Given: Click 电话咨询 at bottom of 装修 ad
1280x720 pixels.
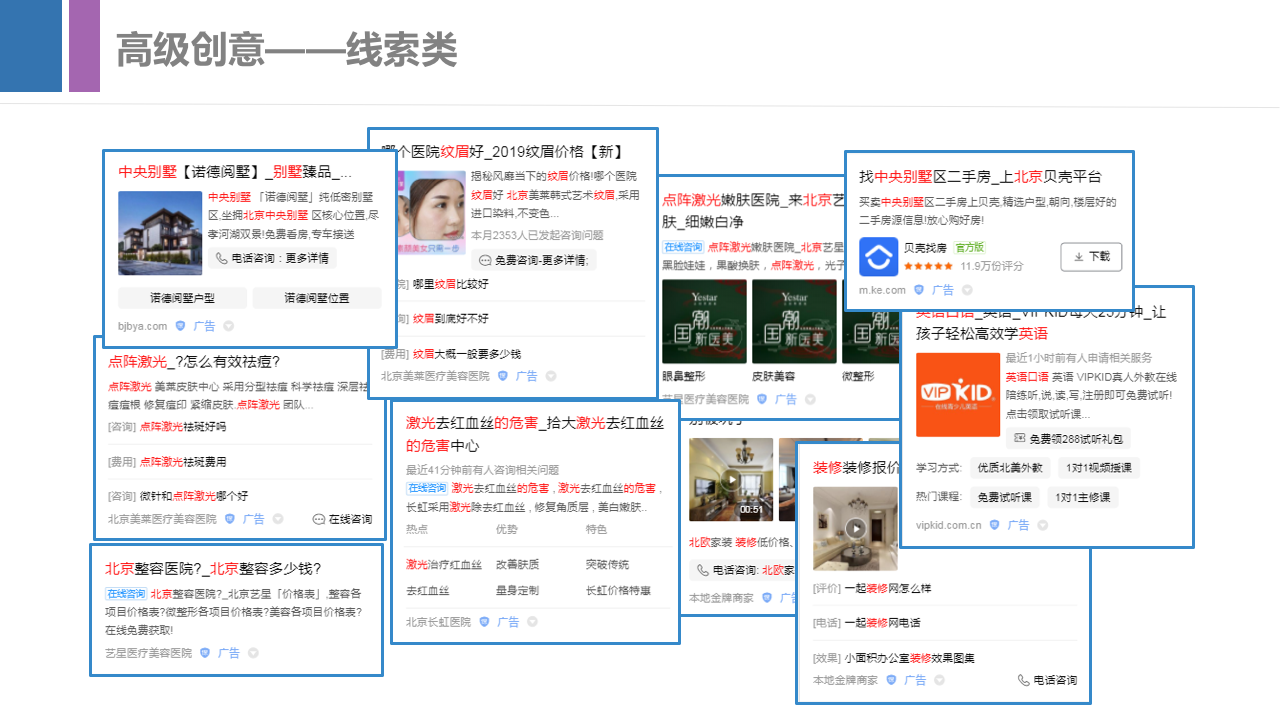Looking at the screenshot, I should [x=1047, y=680].
